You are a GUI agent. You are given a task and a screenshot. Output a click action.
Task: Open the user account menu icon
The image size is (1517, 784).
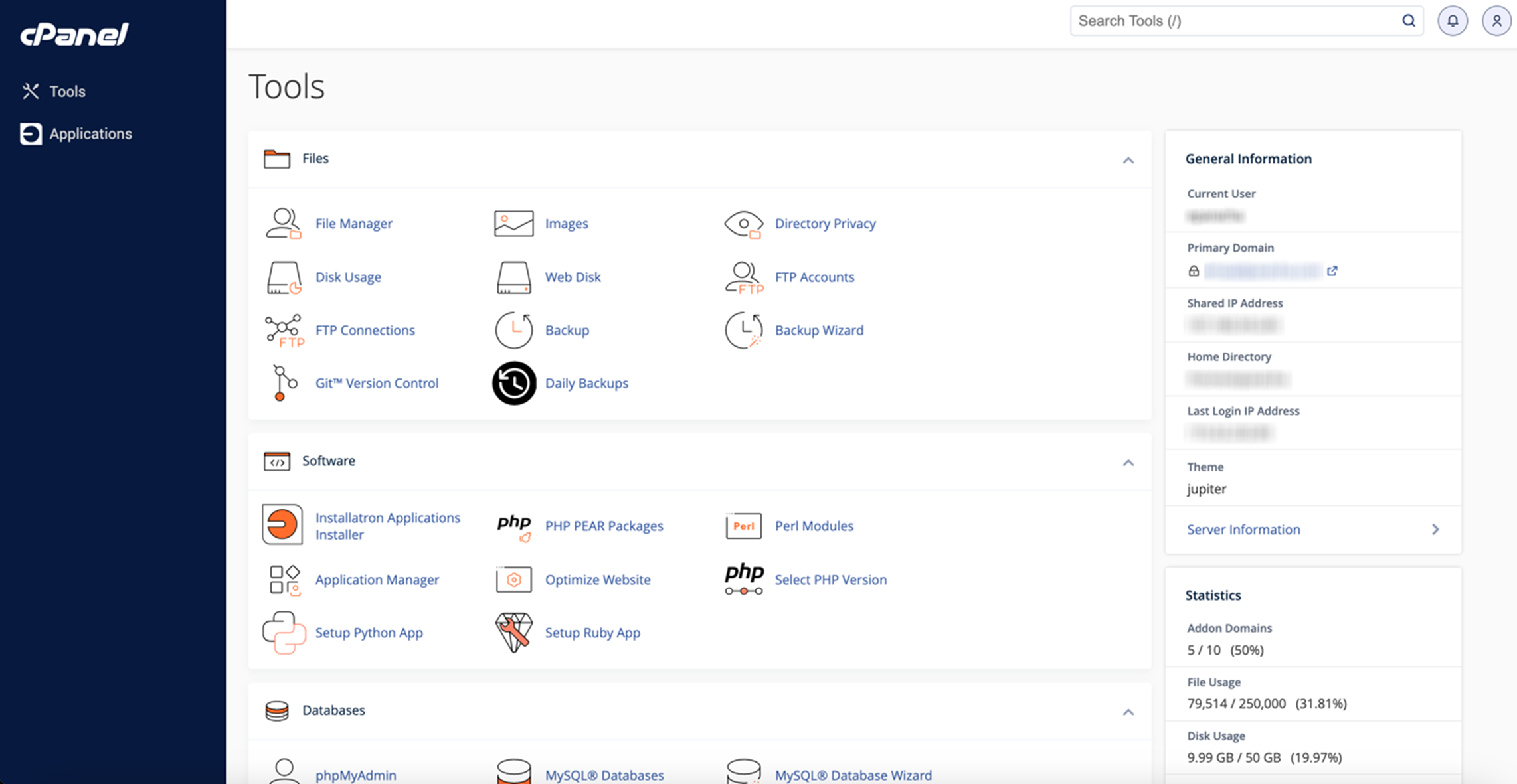pos(1496,21)
